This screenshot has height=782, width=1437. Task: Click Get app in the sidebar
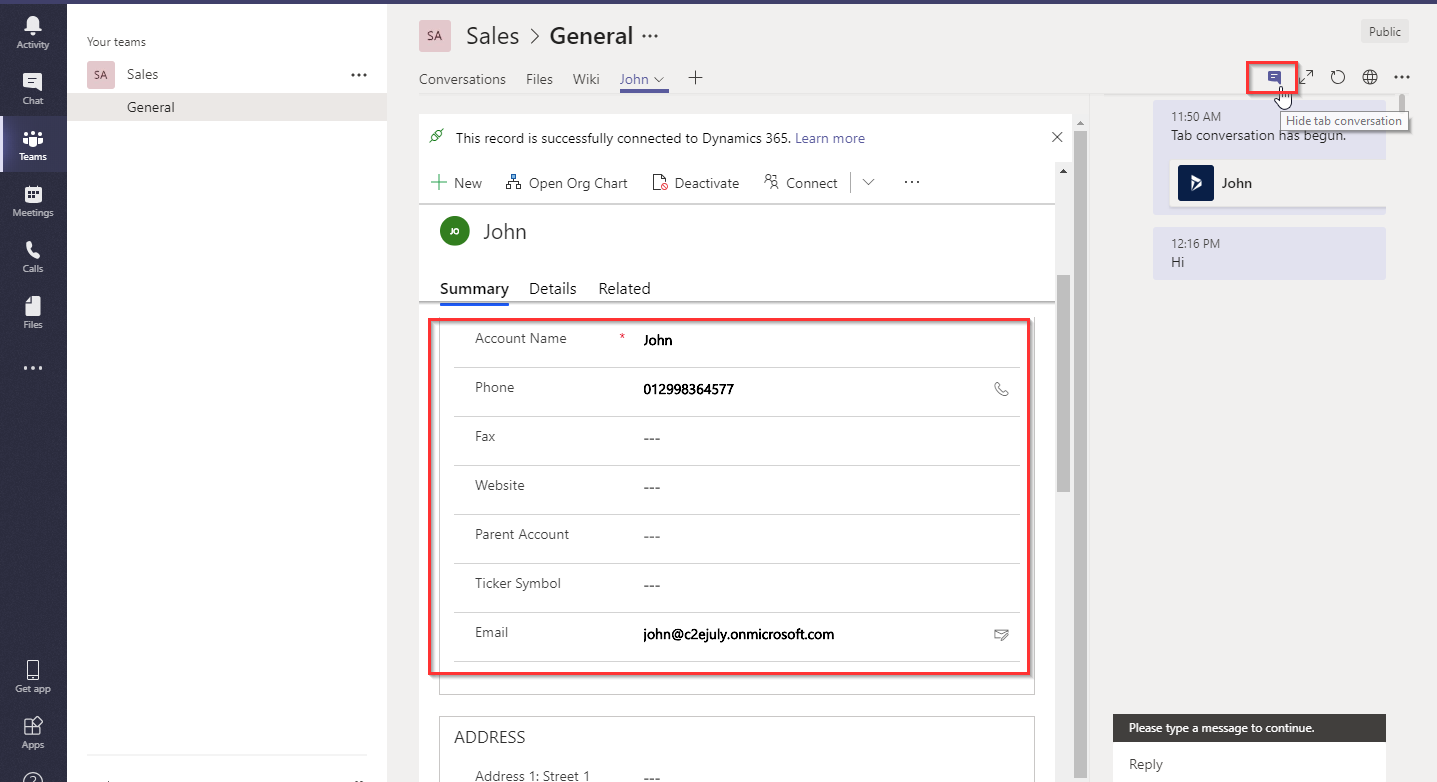[x=33, y=677]
